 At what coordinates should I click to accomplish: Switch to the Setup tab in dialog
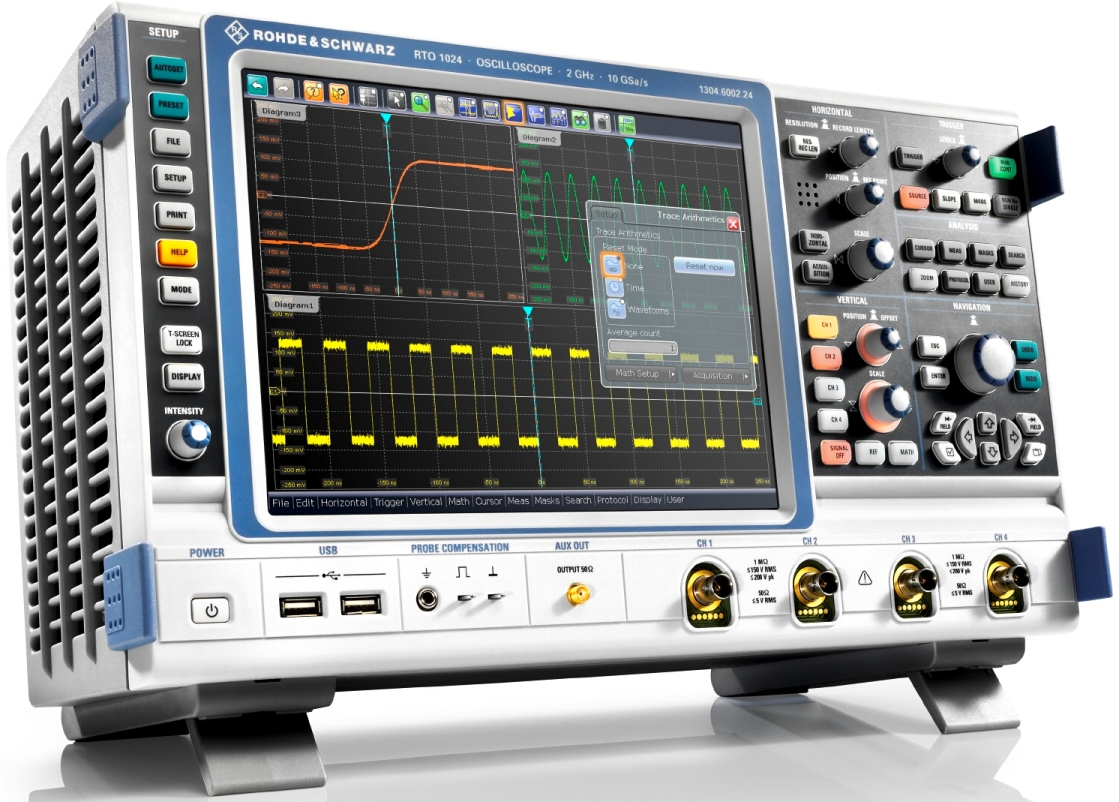pos(607,215)
